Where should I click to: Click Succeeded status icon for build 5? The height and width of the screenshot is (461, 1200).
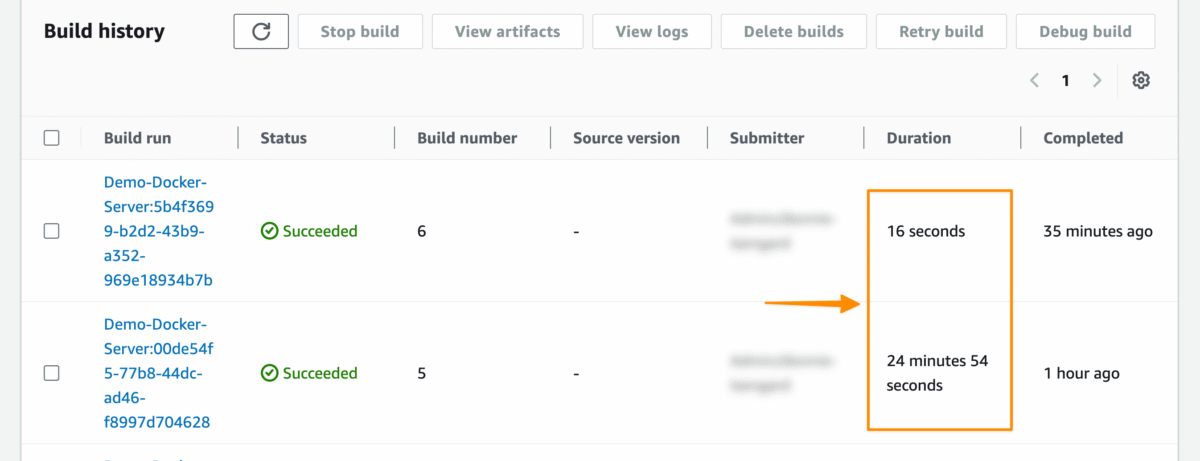pyautogui.click(x=269, y=373)
